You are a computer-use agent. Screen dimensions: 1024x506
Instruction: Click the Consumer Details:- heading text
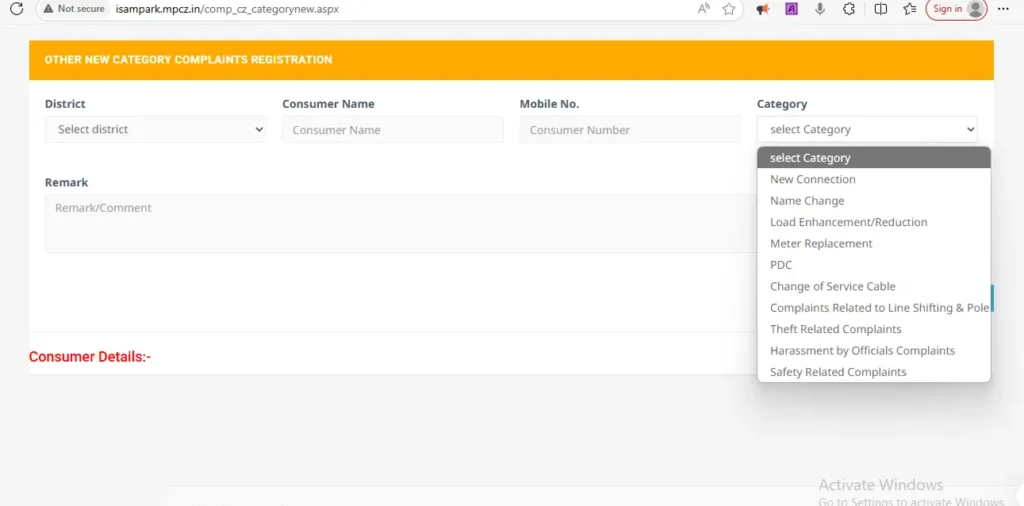pos(90,357)
